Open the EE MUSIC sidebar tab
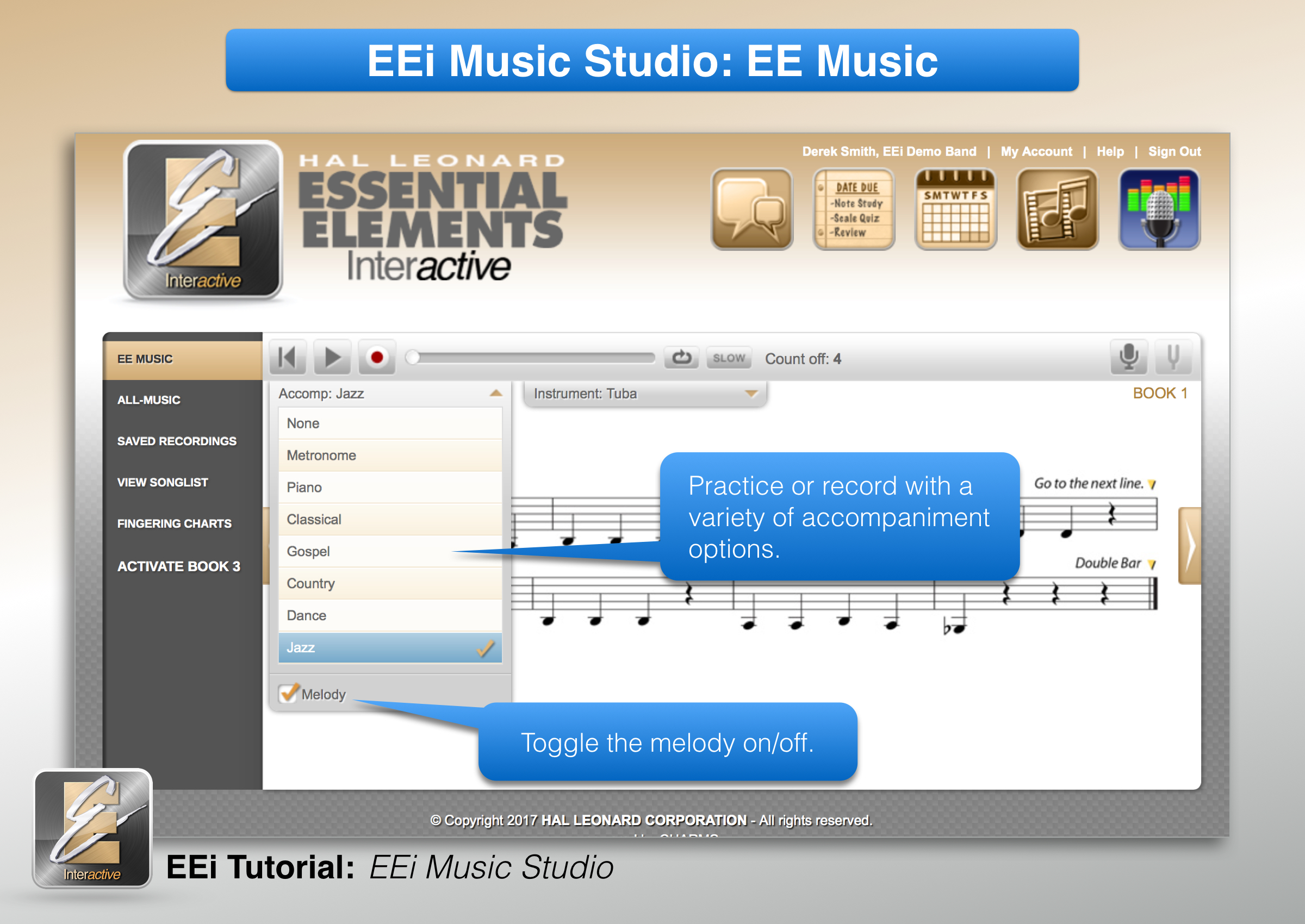 tap(183, 359)
